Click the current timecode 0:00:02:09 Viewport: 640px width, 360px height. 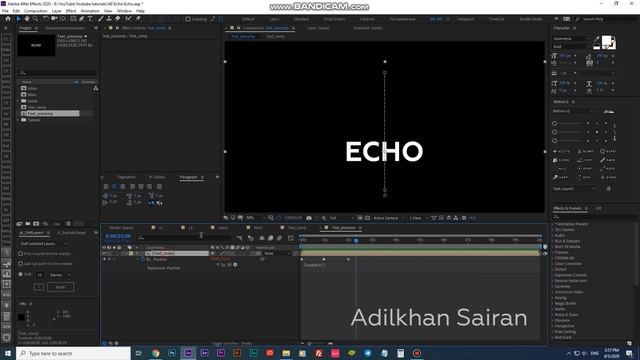(x=118, y=236)
